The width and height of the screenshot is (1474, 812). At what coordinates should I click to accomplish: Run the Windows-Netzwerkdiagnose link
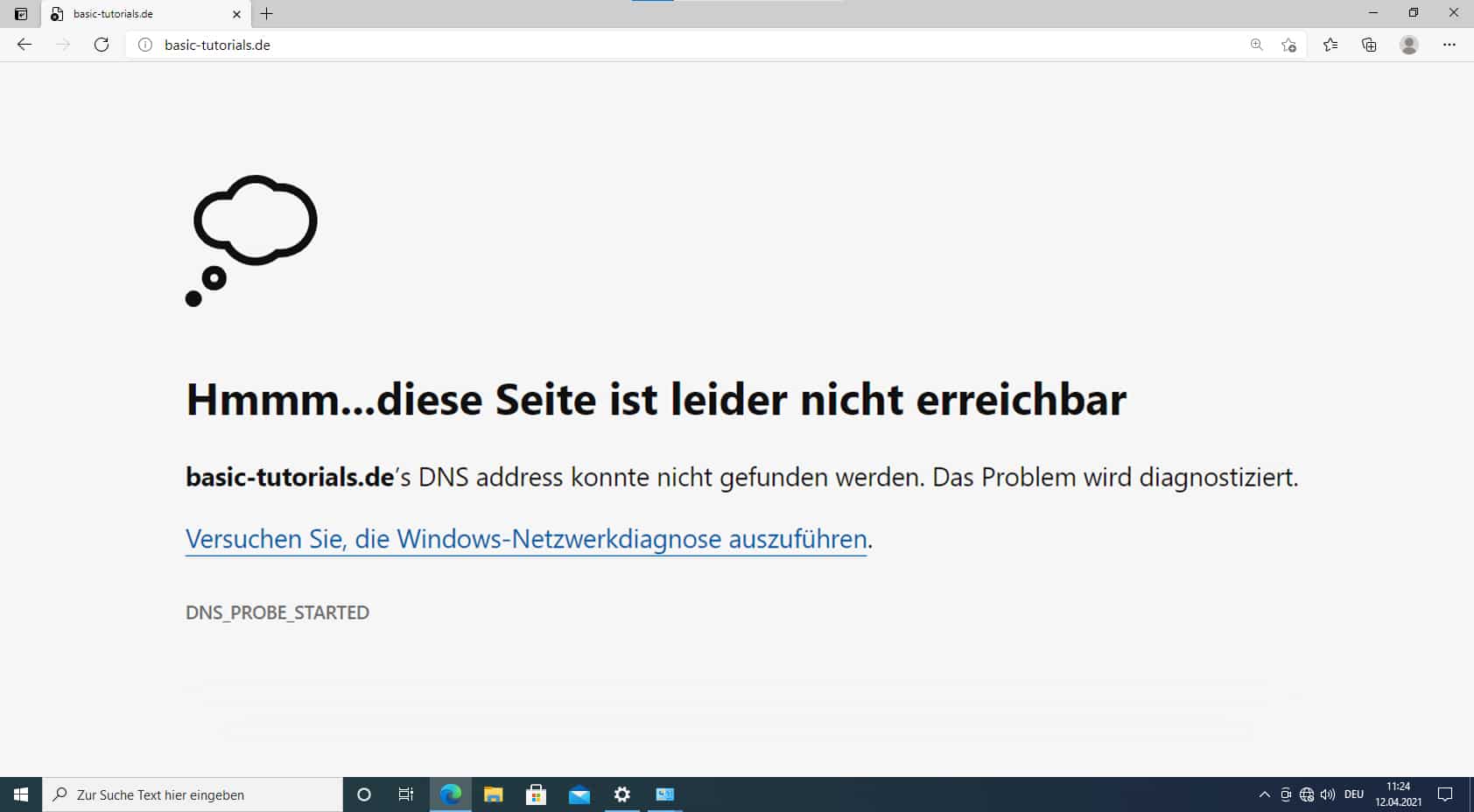[x=525, y=539]
